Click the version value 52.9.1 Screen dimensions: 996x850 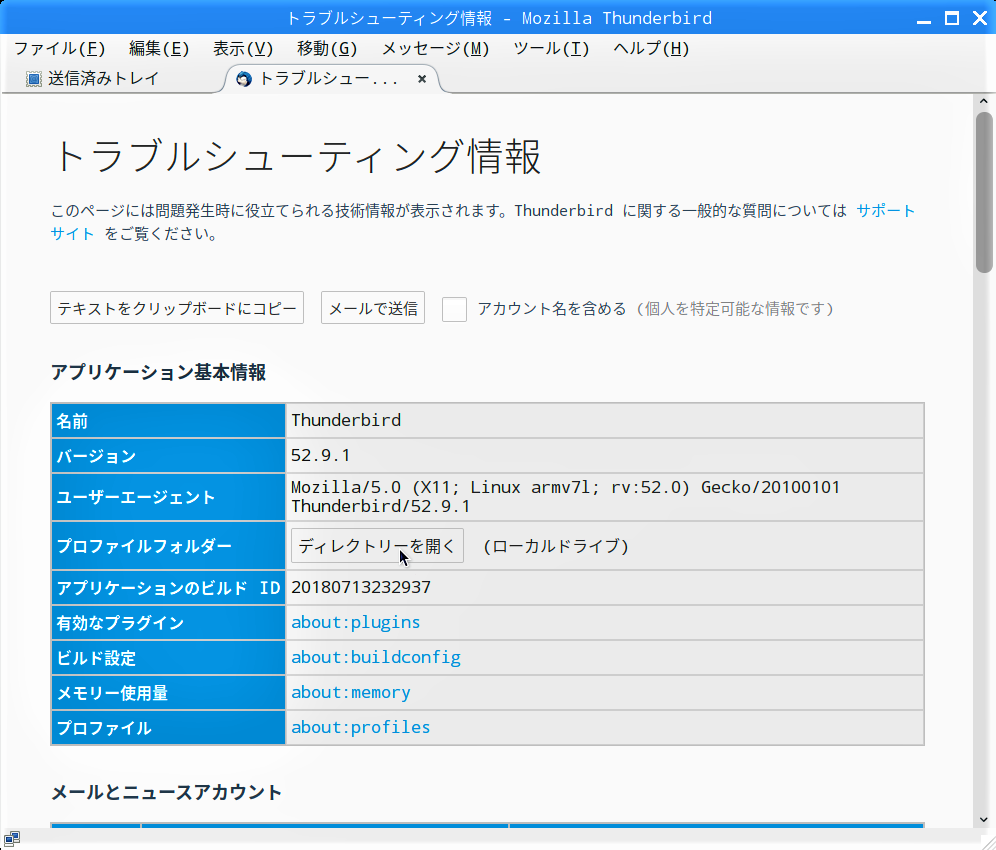coord(321,455)
